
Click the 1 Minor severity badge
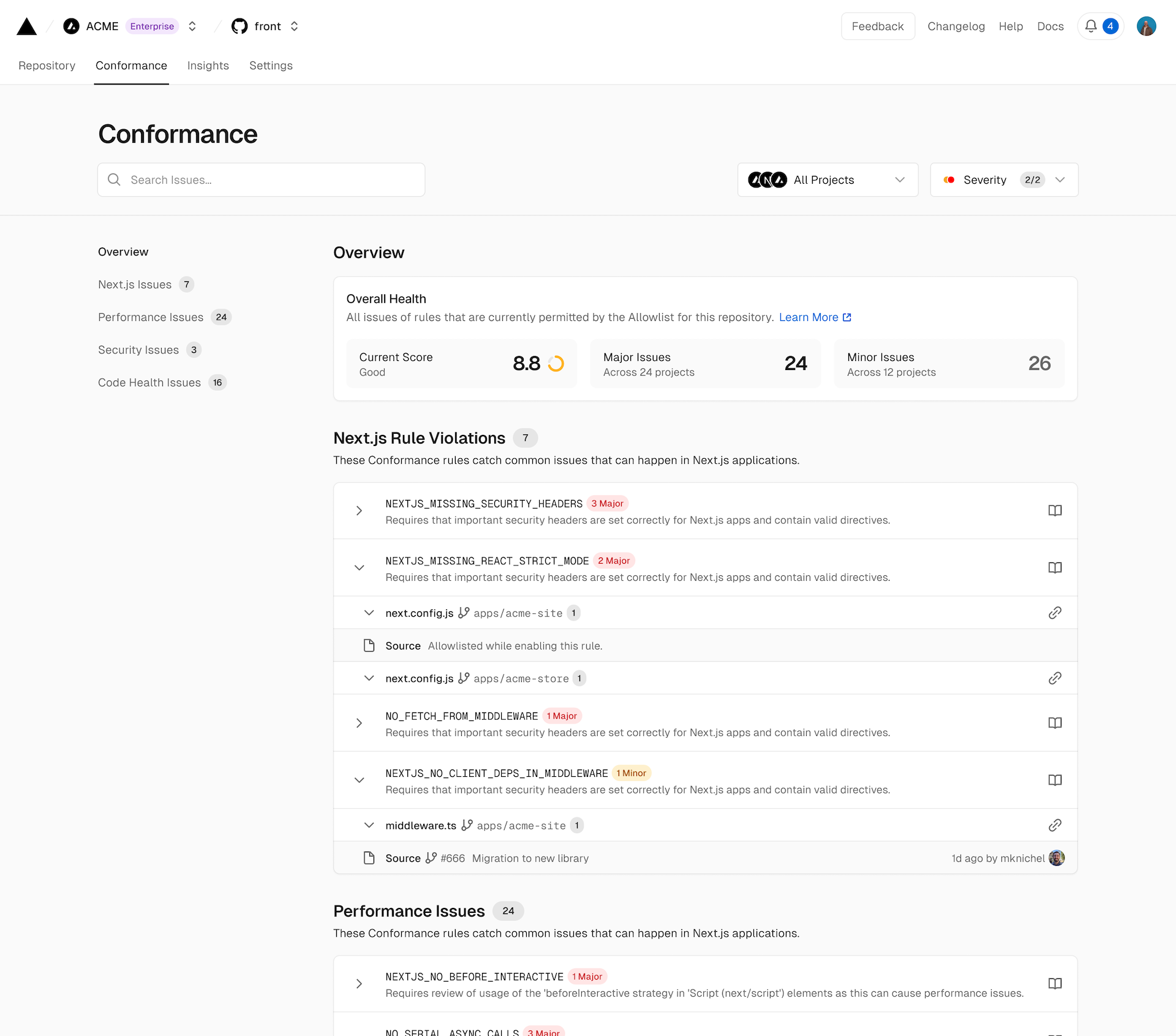pyautogui.click(x=631, y=773)
